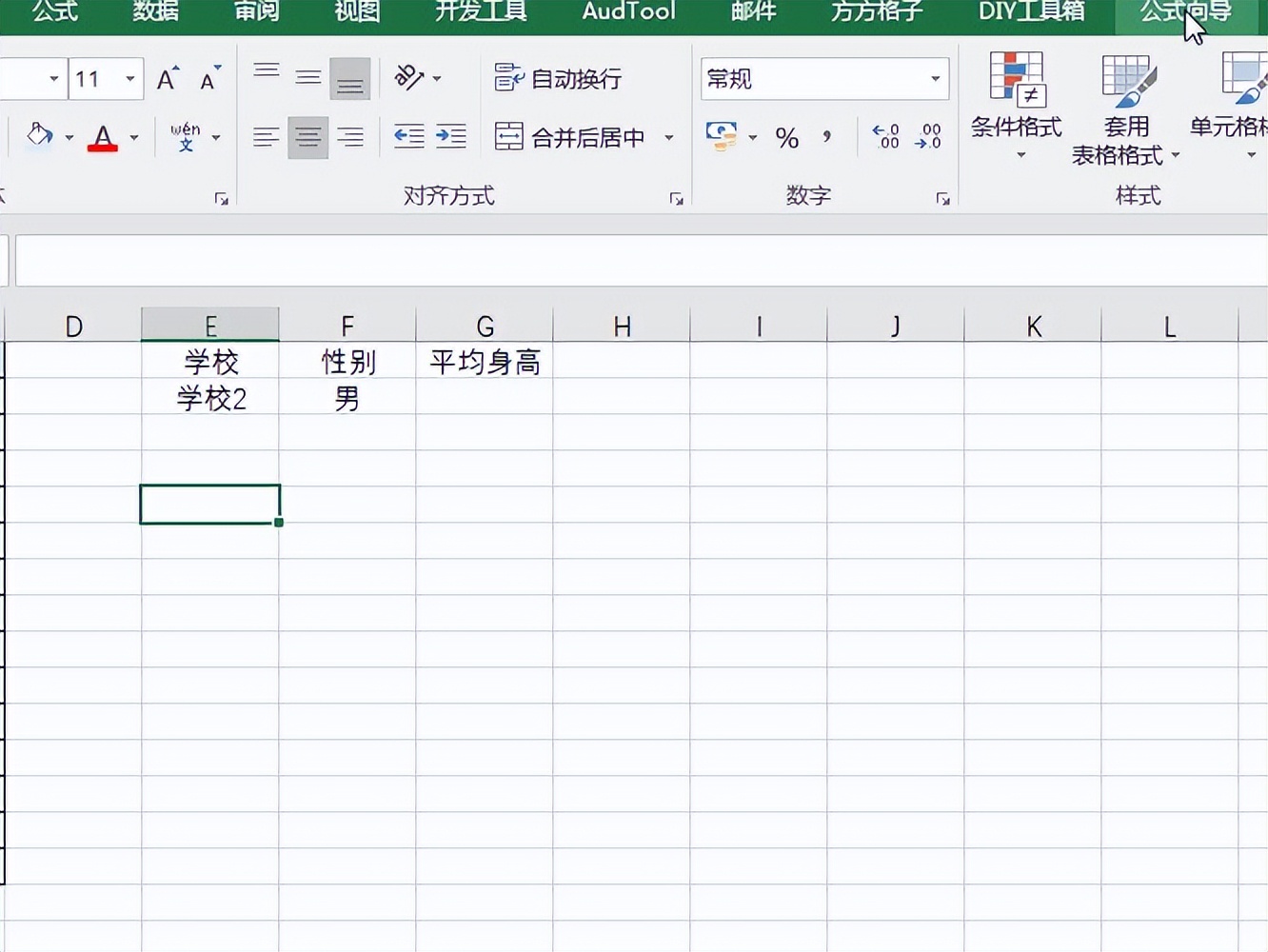Toggle center horizontal alignment
The height and width of the screenshot is (952, 1268).
point(307,136)
